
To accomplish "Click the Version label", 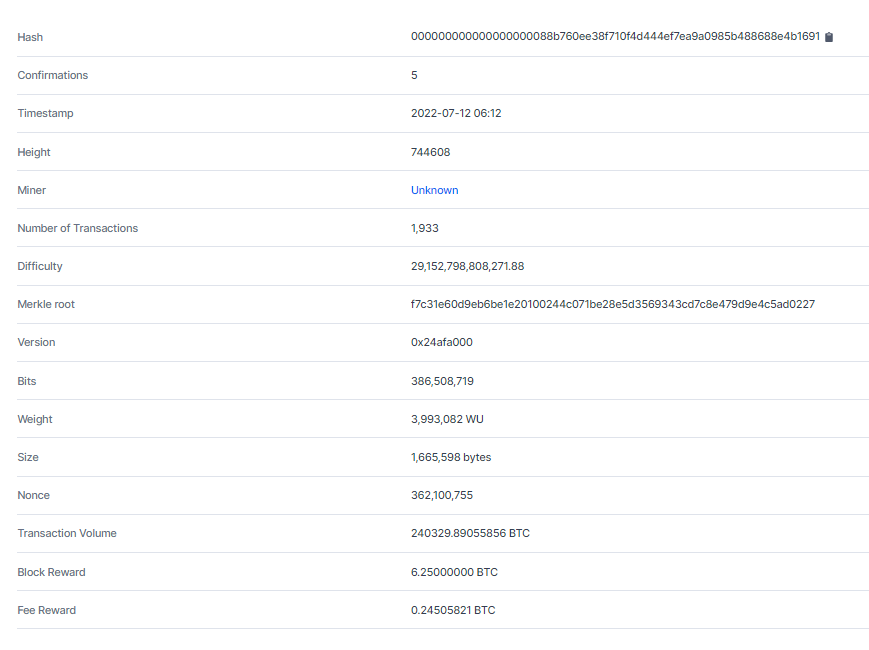I will tap(37, 342).
